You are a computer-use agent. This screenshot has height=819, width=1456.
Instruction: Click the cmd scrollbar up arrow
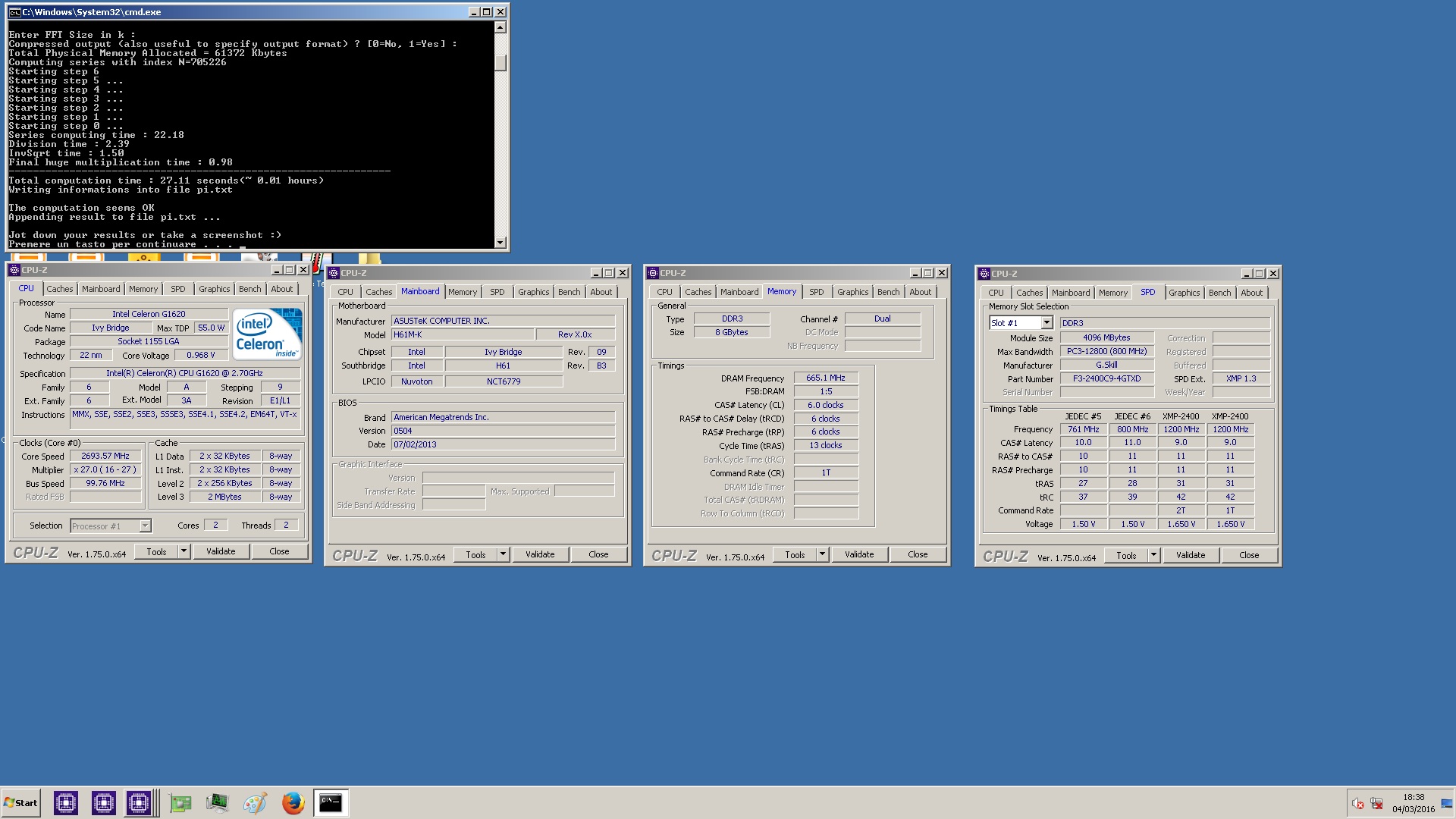point(500,27)
